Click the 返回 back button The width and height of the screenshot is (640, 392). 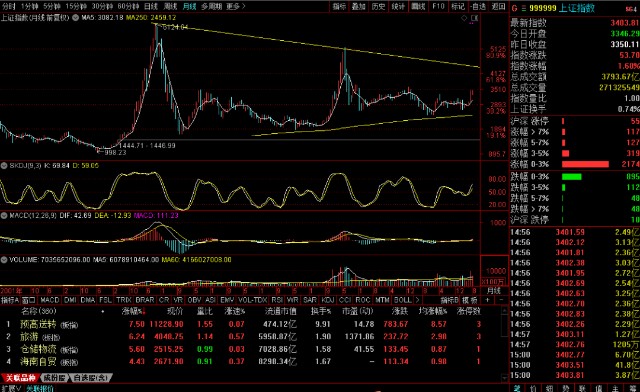click(x=498, y=6)
